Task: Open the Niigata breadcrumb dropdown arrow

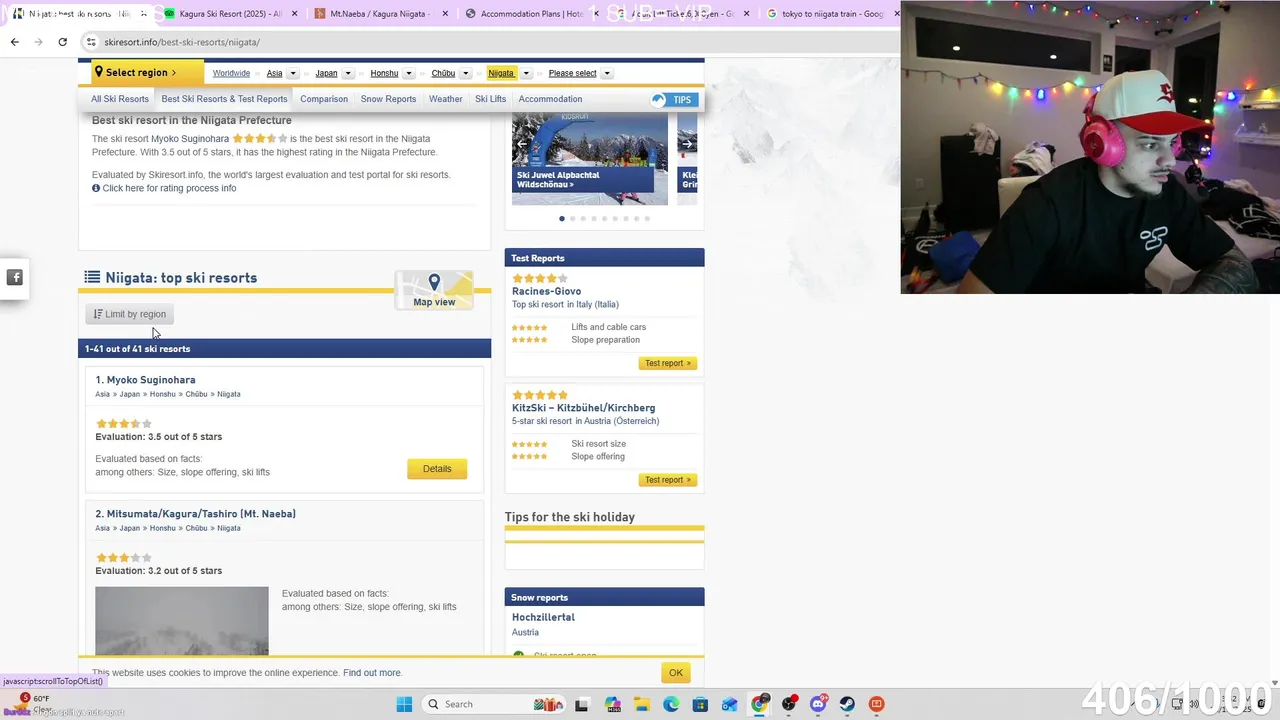Action: click(526, 73)
